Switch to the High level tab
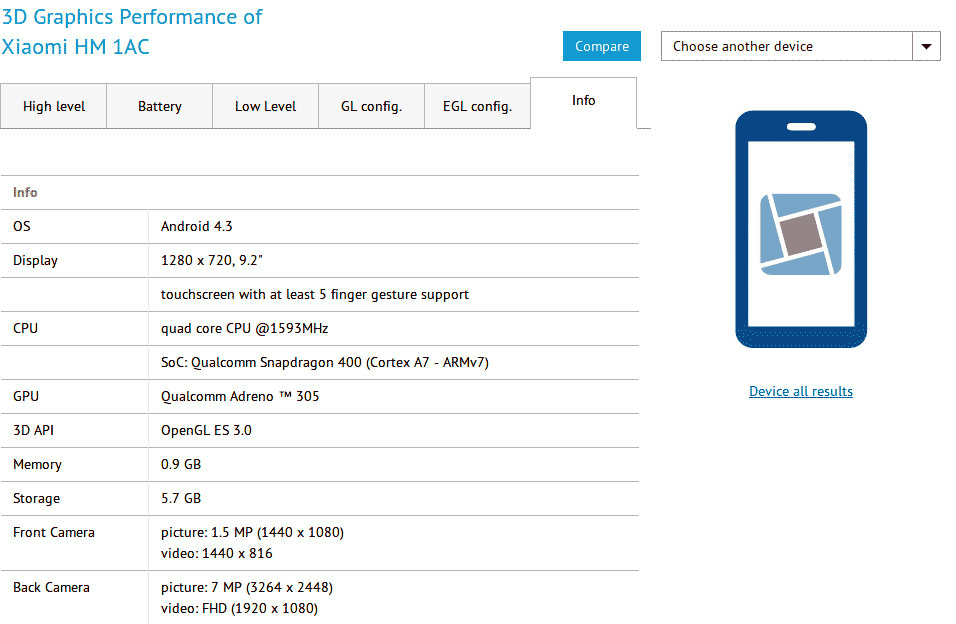 (54, 107)
